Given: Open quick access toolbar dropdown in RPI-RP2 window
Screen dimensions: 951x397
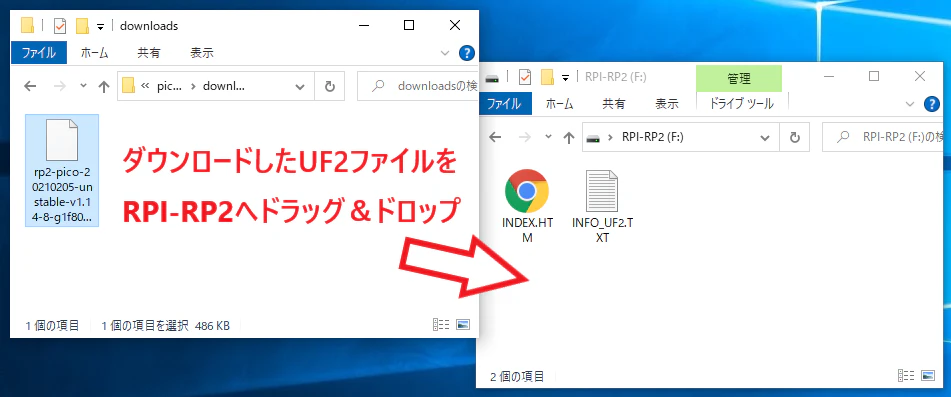Looking at the screenshot, I should click(x=566, y=78).
